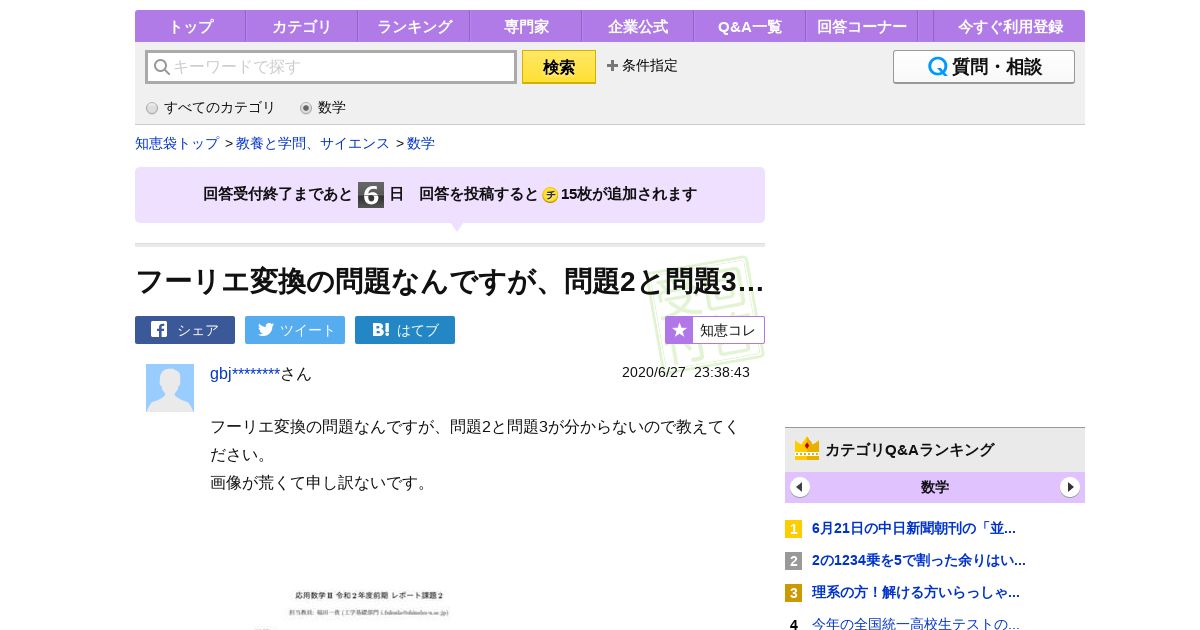Click the Hatena B! icon
This screenshot has width=1200, height=630.
tap(381, 329)
